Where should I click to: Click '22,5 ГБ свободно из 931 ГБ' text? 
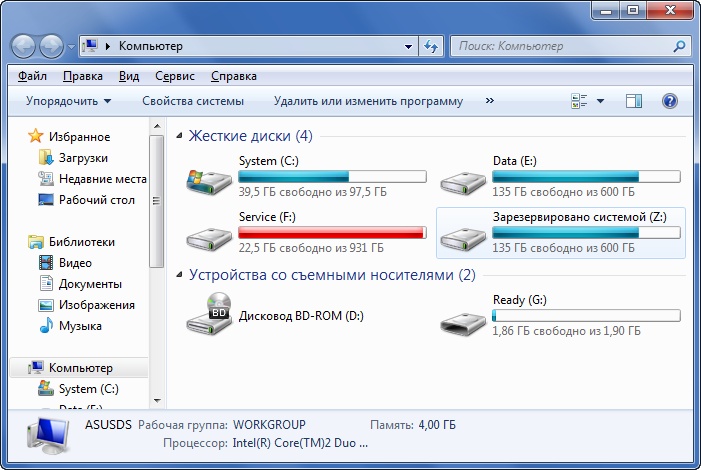(311, 248)
